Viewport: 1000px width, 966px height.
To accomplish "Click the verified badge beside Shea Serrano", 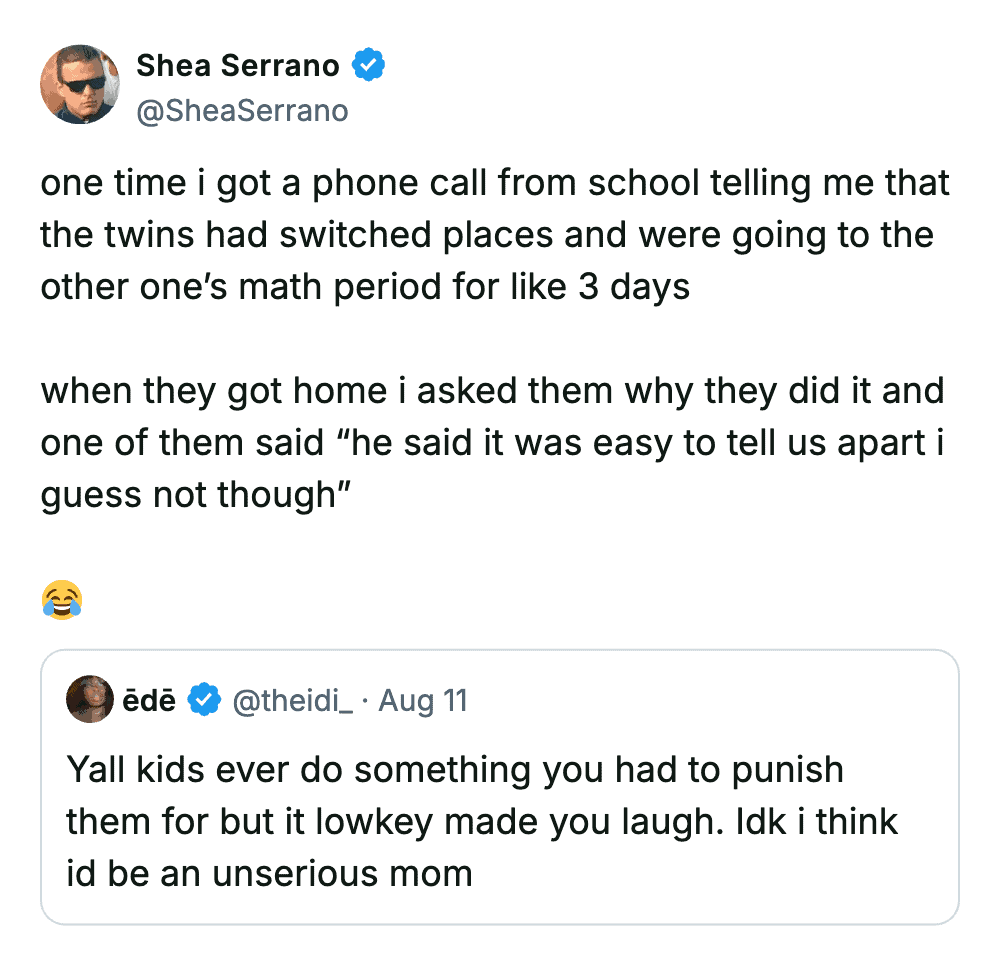I will click(370, 66).
